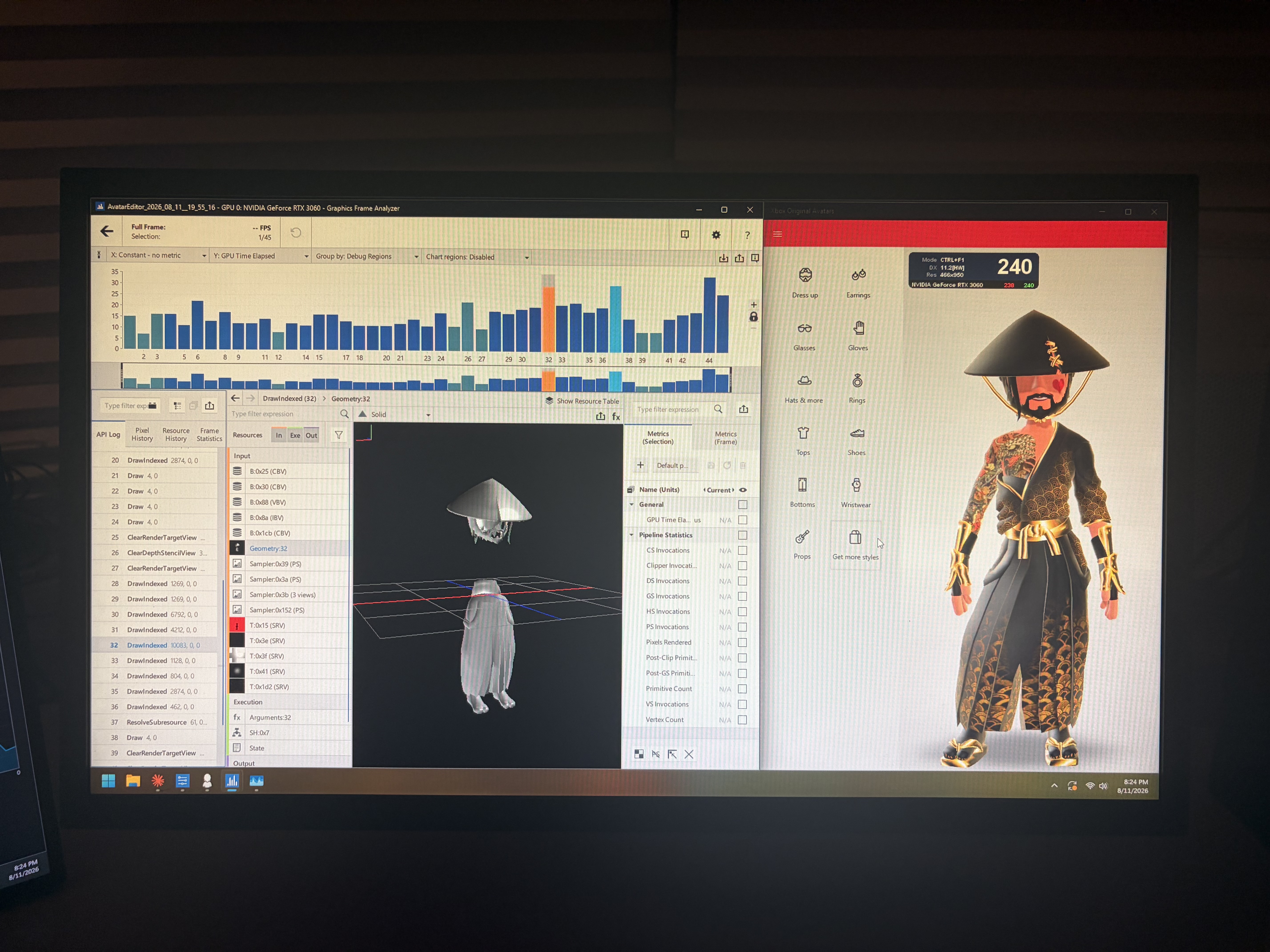
Task: Check the Pixels Rendered checkbox
Action: point(743,643)
